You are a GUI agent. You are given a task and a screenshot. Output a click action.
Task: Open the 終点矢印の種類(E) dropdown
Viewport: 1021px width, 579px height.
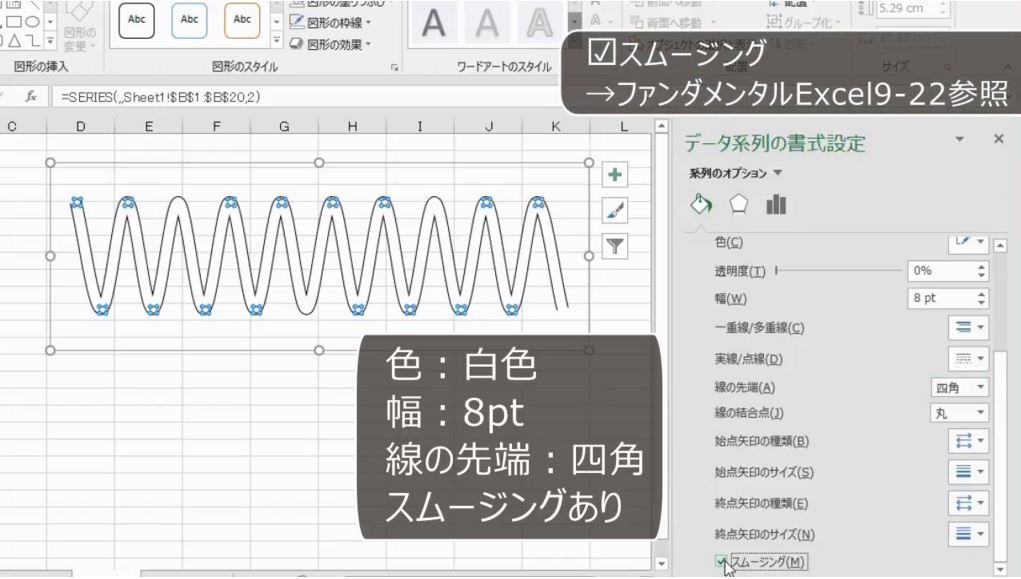pos(968,503)
